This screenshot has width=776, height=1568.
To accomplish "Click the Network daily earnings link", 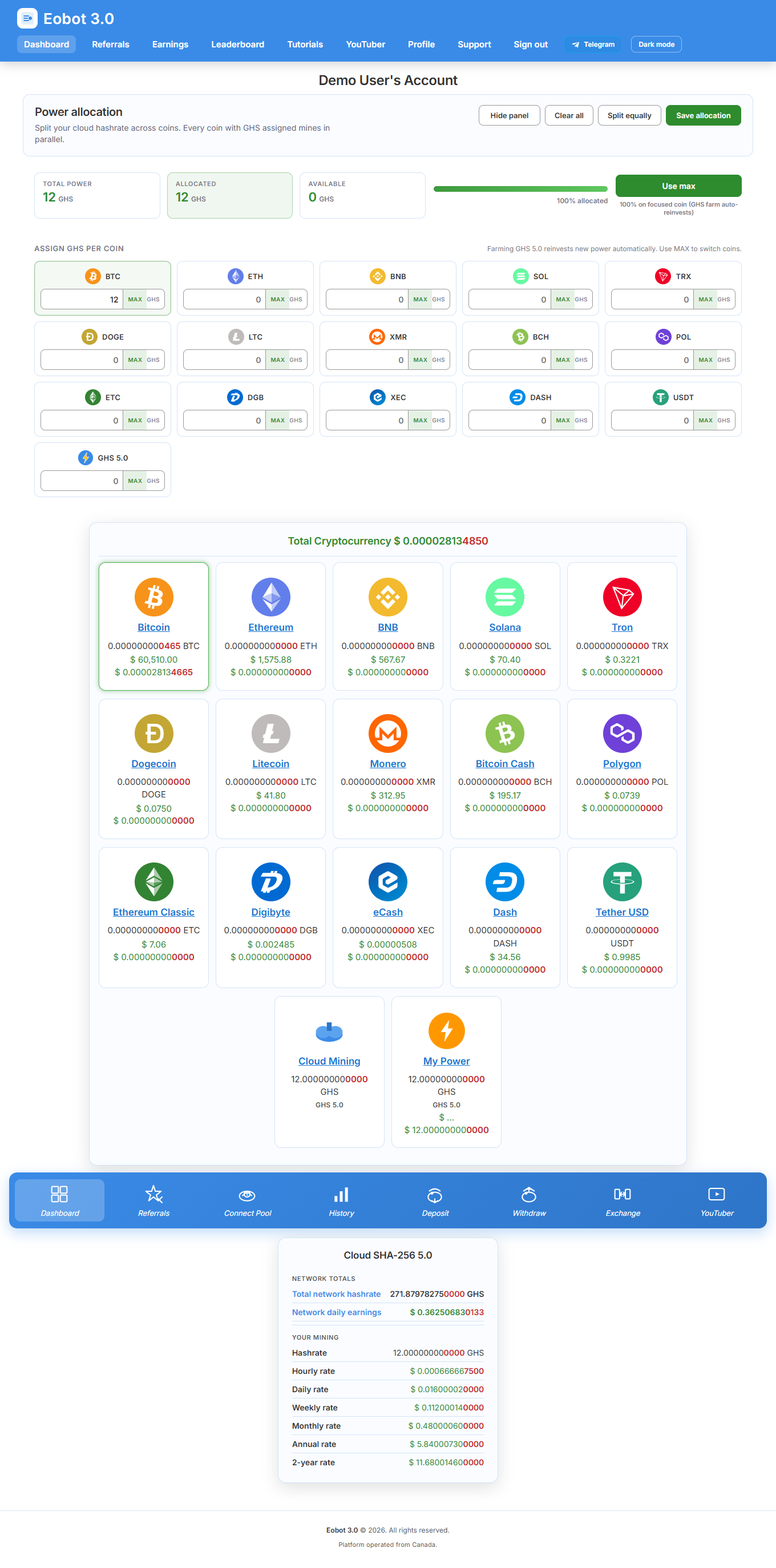I will tap(337, 1312).
